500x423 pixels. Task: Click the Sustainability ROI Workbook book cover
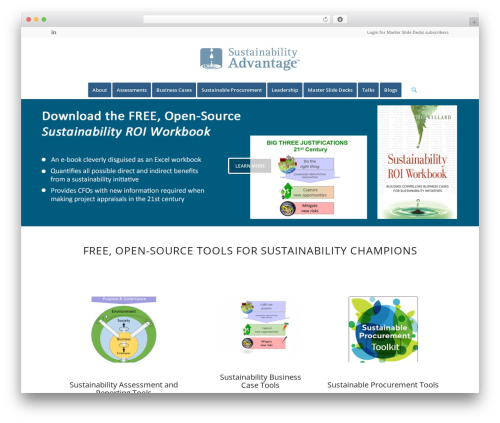click(417, 162)
